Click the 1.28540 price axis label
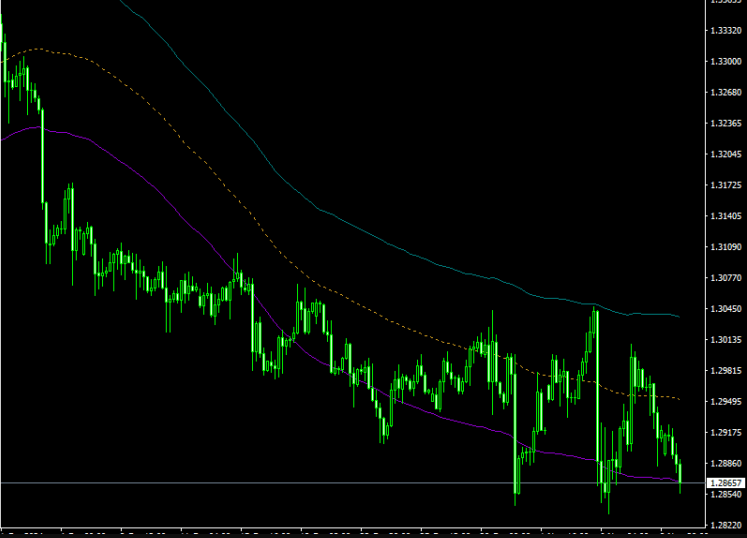 tap(726, 494)
